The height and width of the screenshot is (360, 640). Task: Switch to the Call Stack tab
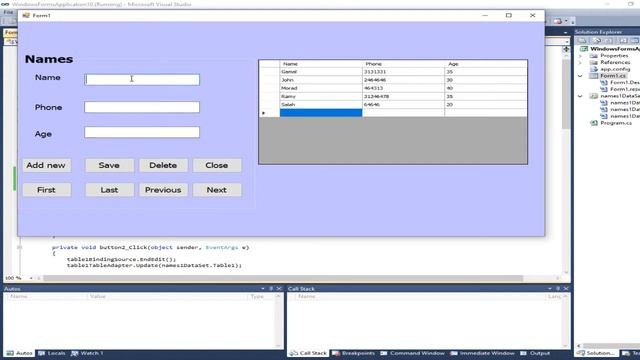[x=308, y=353]
